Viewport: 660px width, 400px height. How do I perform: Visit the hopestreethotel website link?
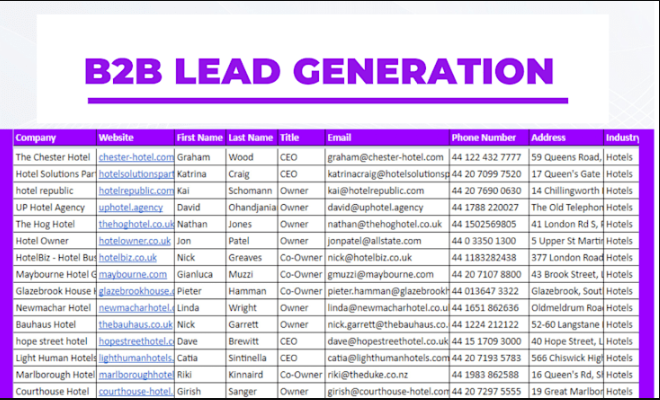[x=136, y=341]
